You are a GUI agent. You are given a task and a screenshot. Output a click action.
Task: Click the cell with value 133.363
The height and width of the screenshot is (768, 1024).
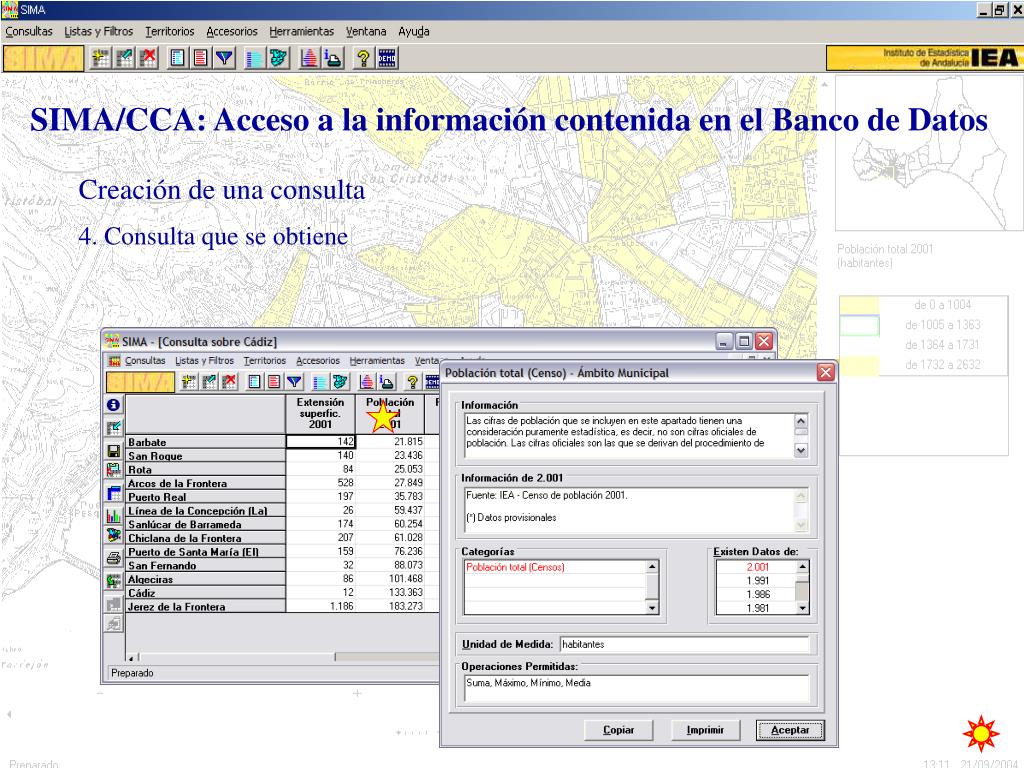click(x=390, y=592)
